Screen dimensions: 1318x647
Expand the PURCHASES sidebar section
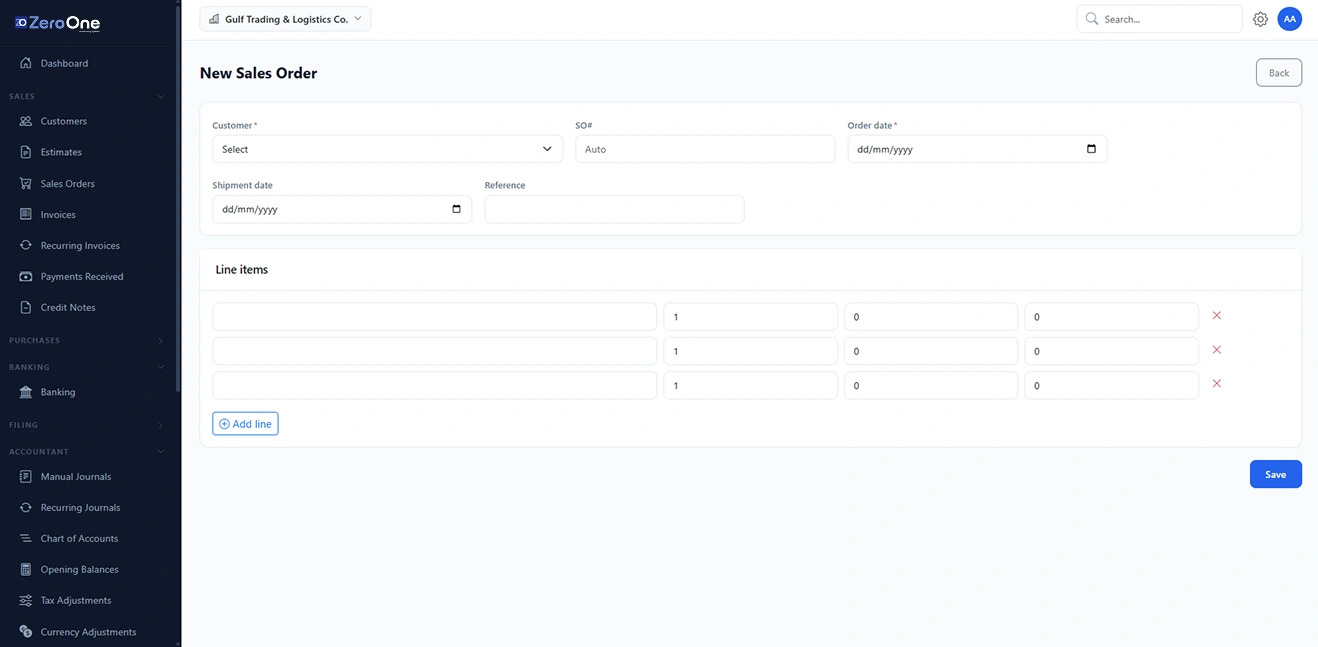click(x=161, y=341)
